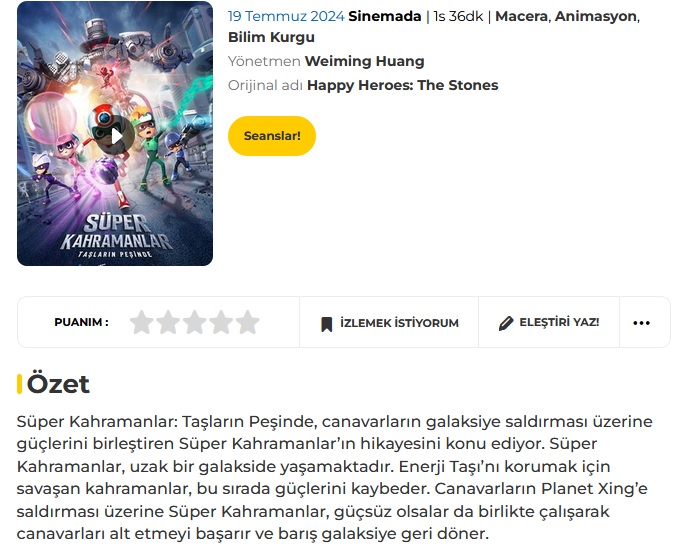Screen dimensions: 685x554
Task: Click the Özet section heading
Action: coord(58,384)
